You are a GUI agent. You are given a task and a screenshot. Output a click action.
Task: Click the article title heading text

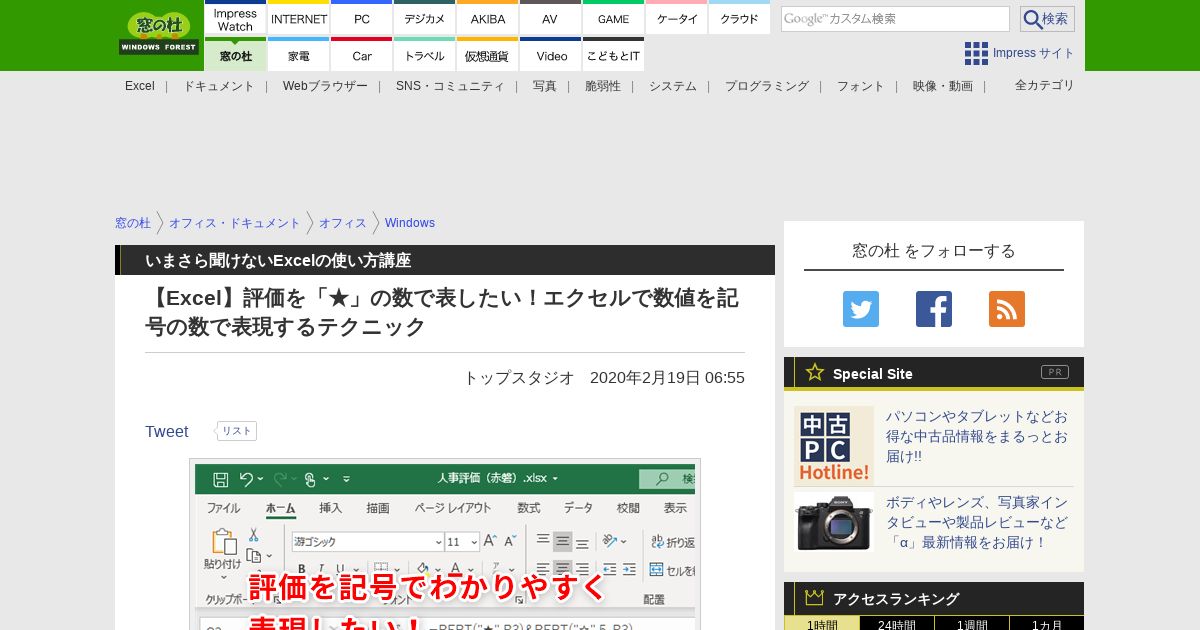pyautogui.click(x=442, y=312)
